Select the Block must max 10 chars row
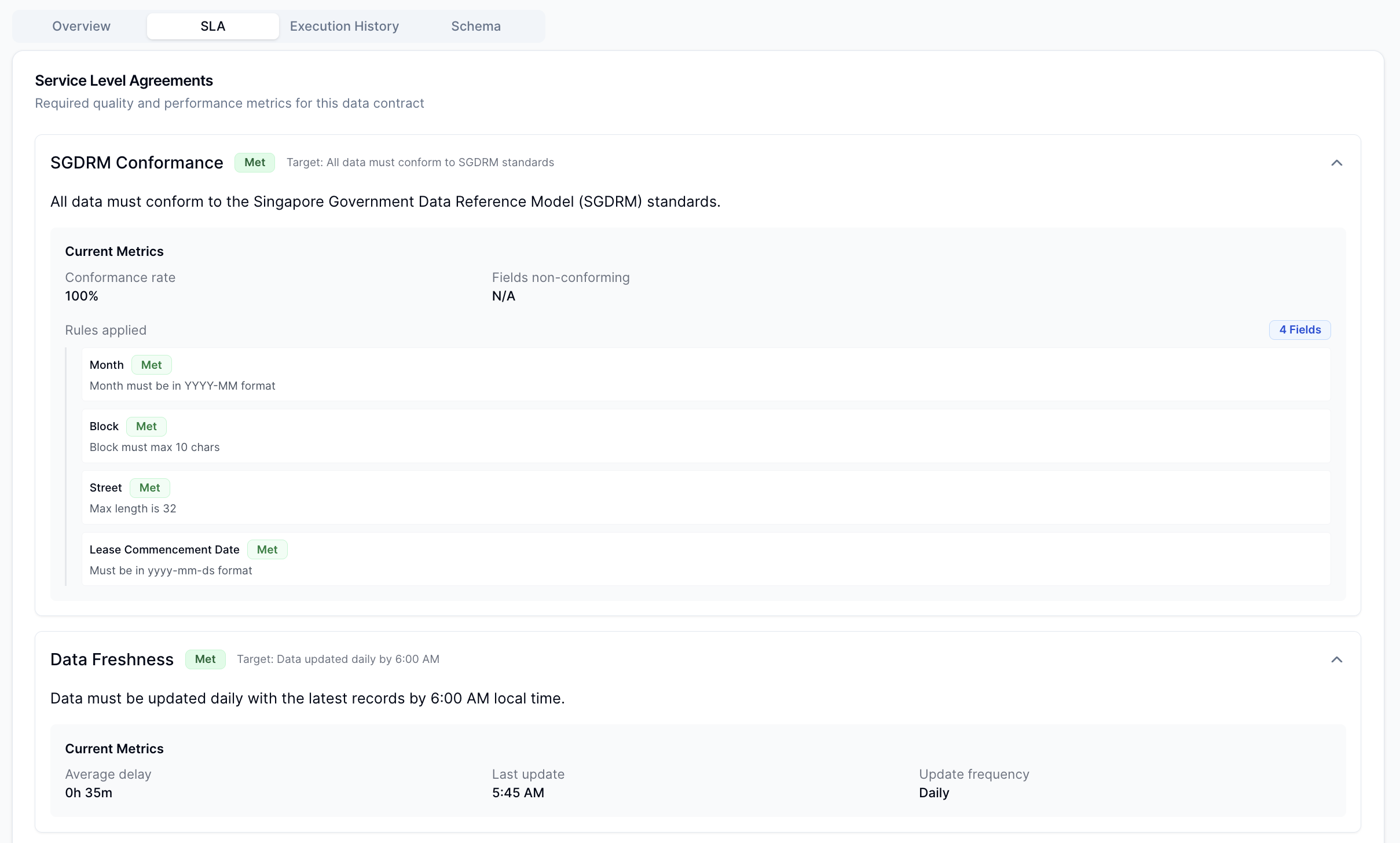The width and height of the screenshot is (1400, 843). point(705,437)
